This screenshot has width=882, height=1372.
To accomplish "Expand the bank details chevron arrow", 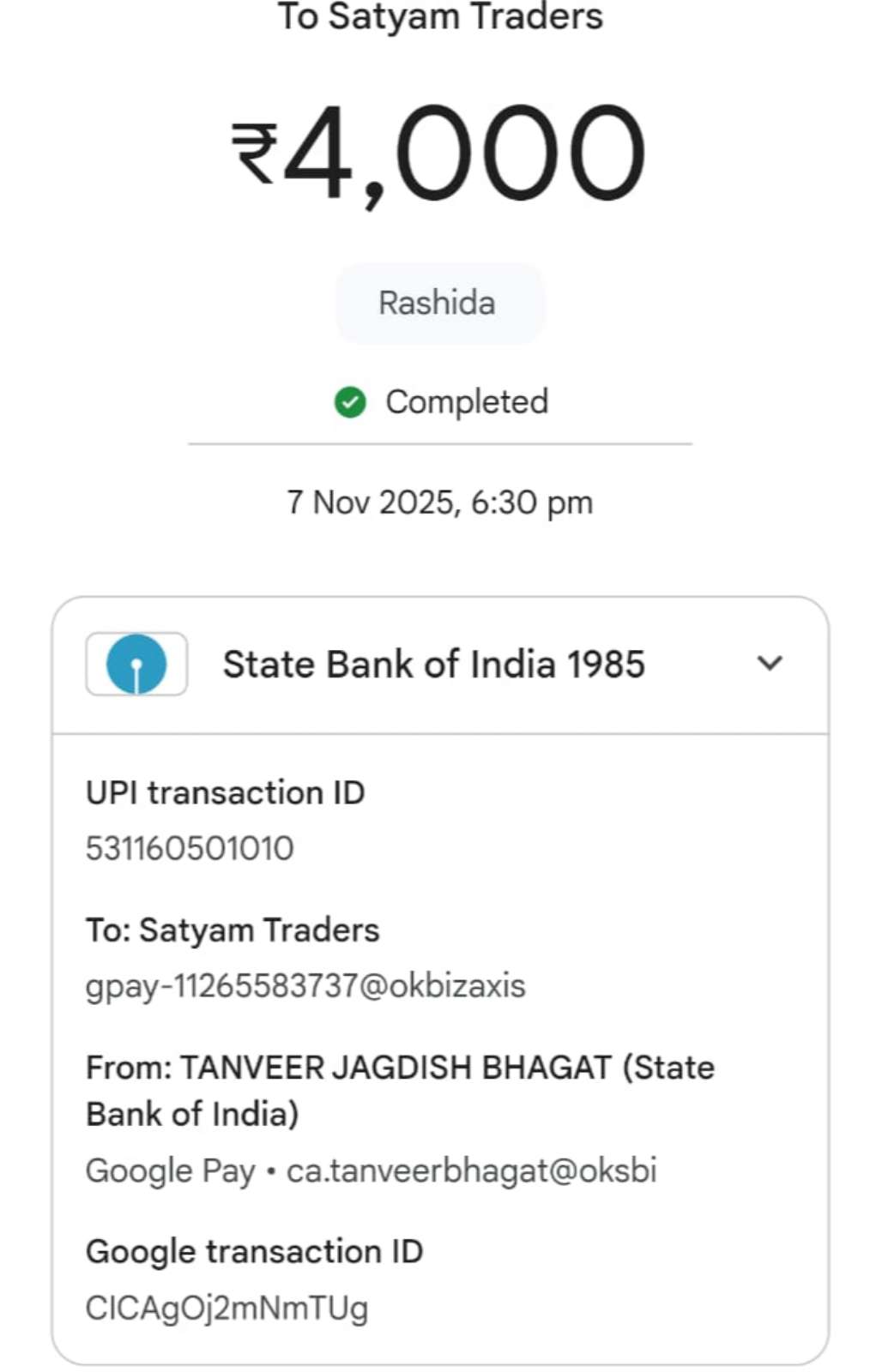I will [x=770, y=663].
